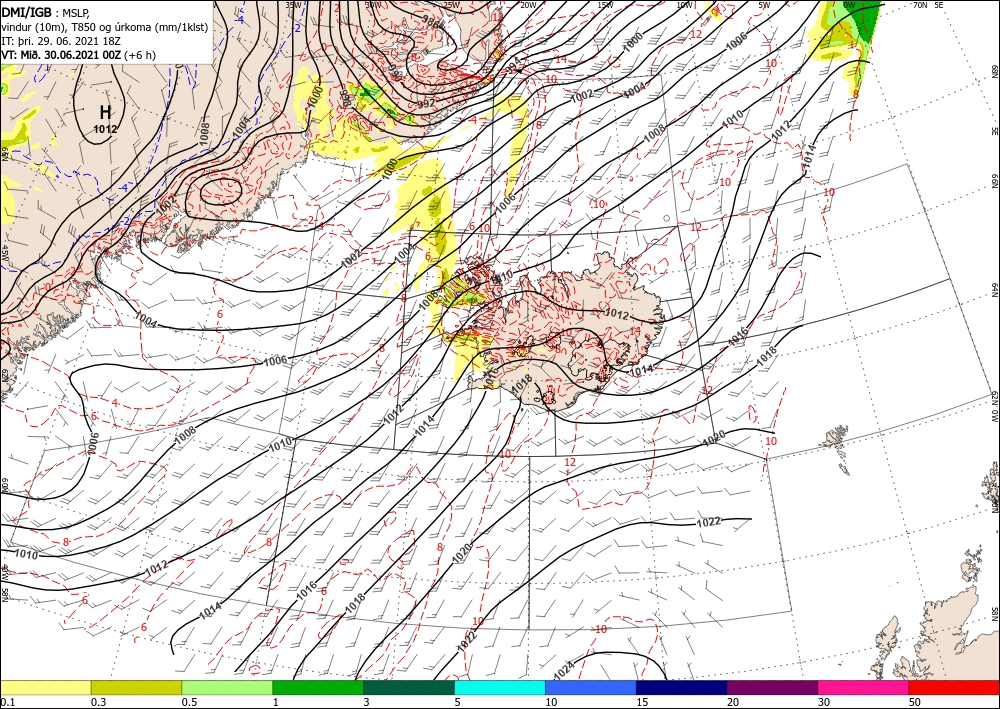Click the light green 0.5 legend swatch

(227, 687)
